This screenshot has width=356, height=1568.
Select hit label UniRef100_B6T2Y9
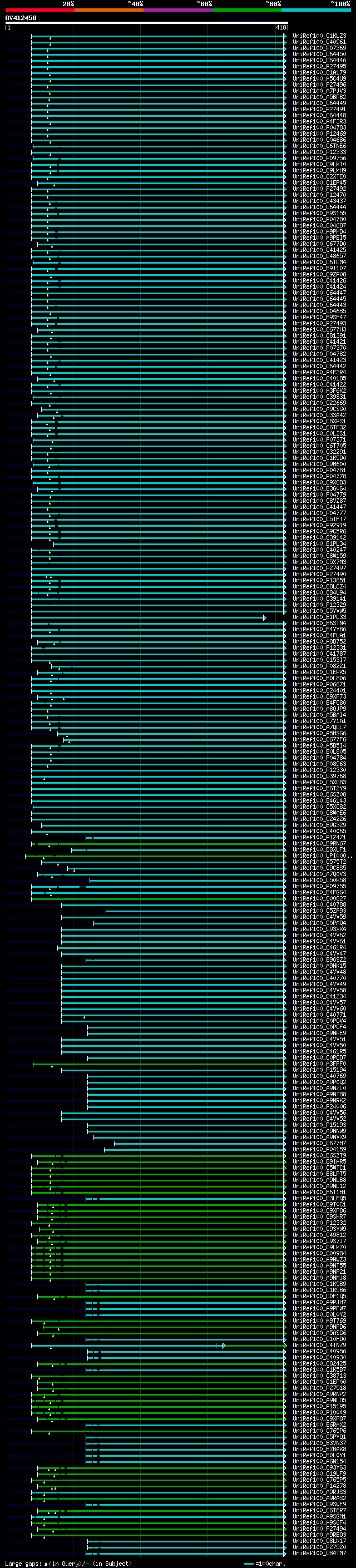(319, 788)
